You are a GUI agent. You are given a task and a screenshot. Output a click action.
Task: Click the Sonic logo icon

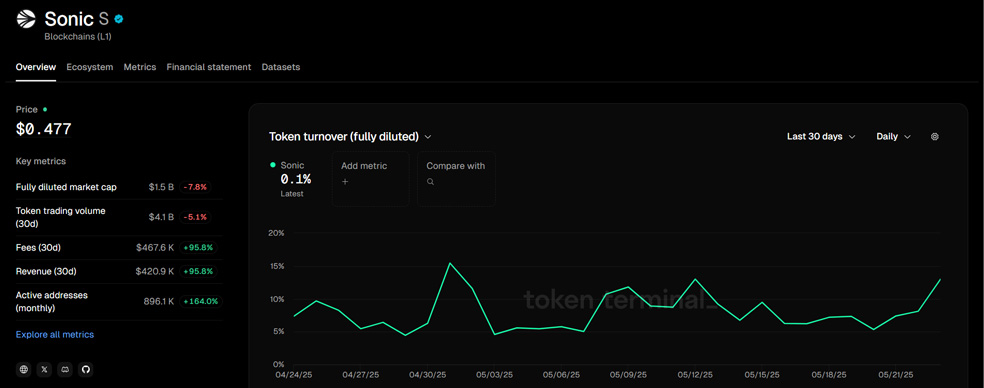26,19
